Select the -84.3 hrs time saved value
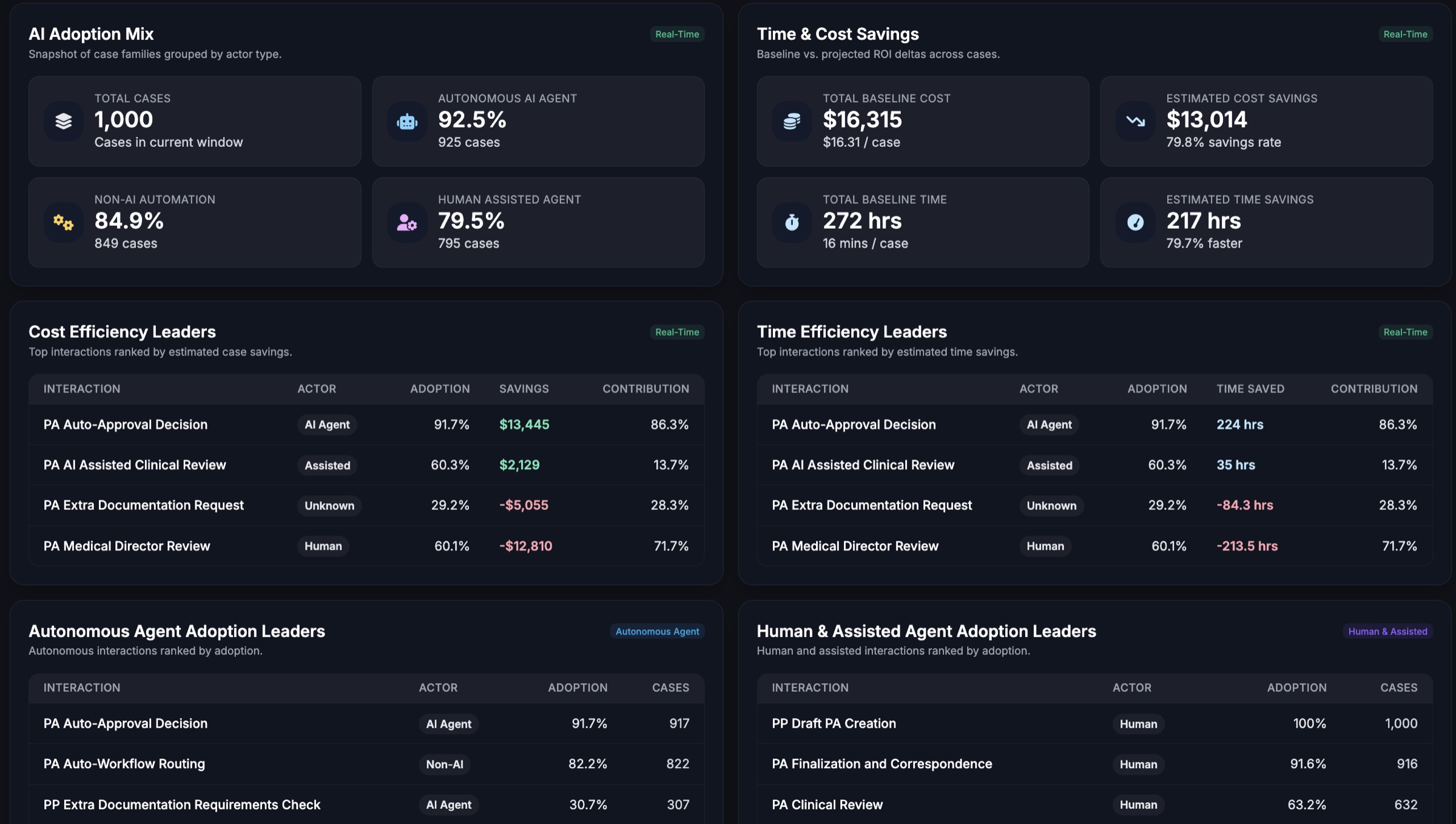 [x=1245, y=505]
